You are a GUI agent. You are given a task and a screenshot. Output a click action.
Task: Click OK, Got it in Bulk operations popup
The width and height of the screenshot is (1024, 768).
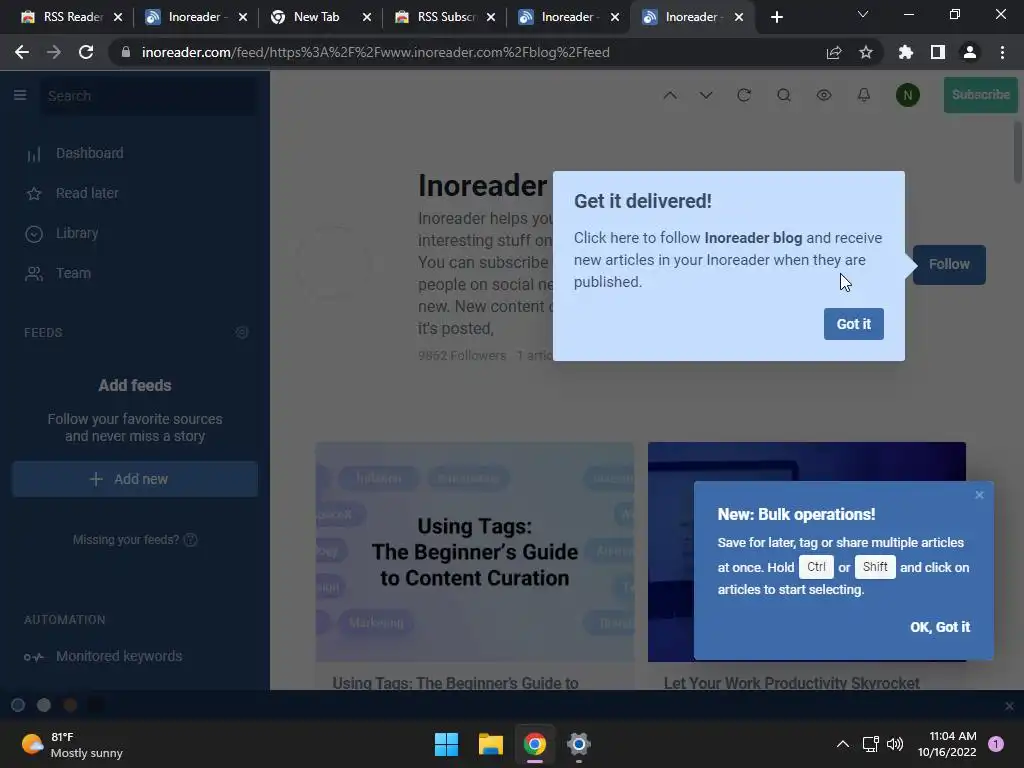pyautogui.click(x=940, y=627)
